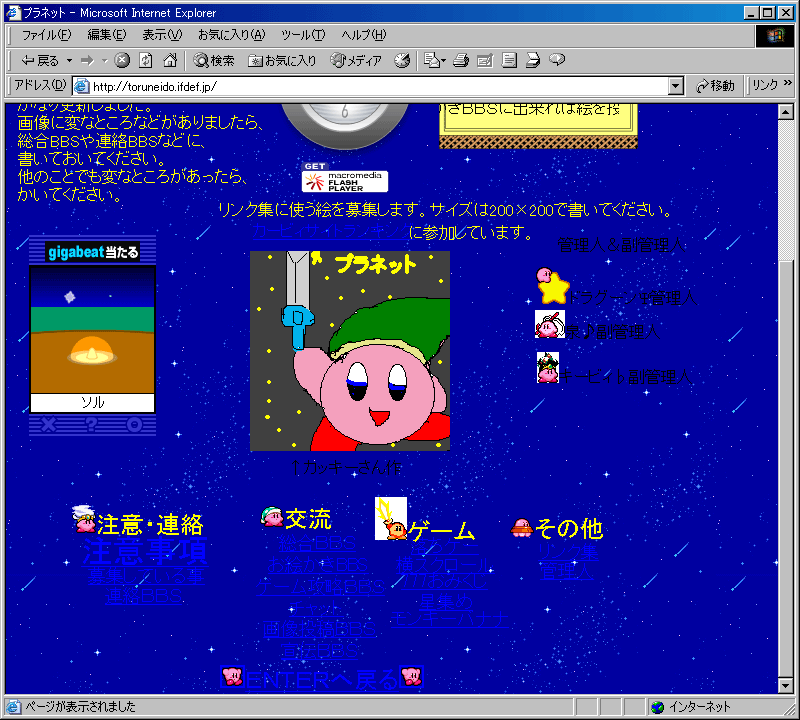Open the 星集め game link
Viewport: 800px width, 720px height.
coord(446,602)
